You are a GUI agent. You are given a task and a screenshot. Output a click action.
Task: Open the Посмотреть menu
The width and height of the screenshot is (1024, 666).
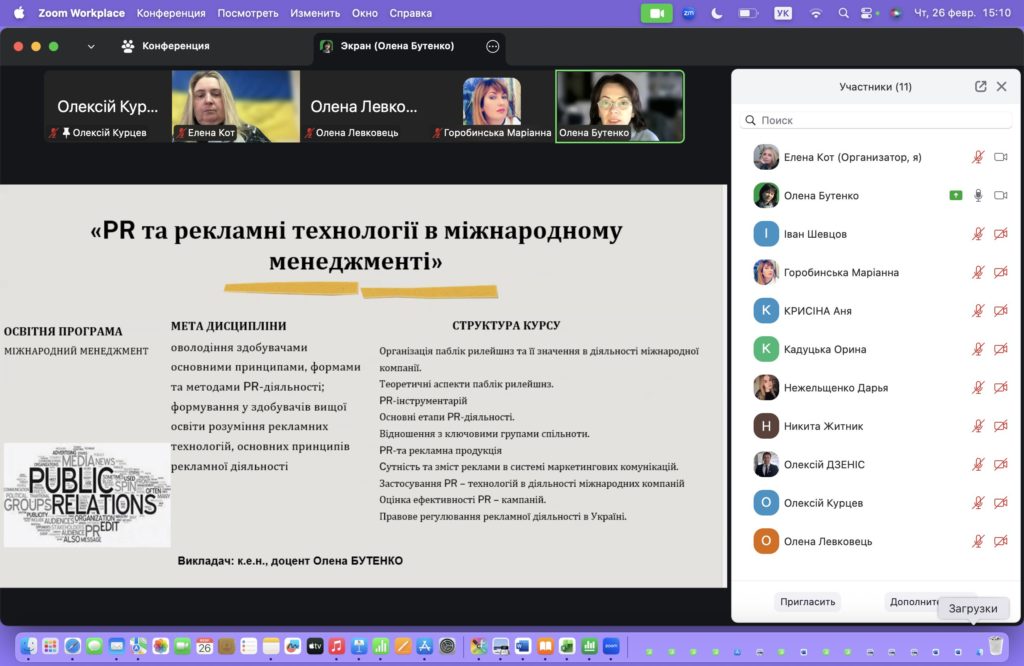pos(247,13)
